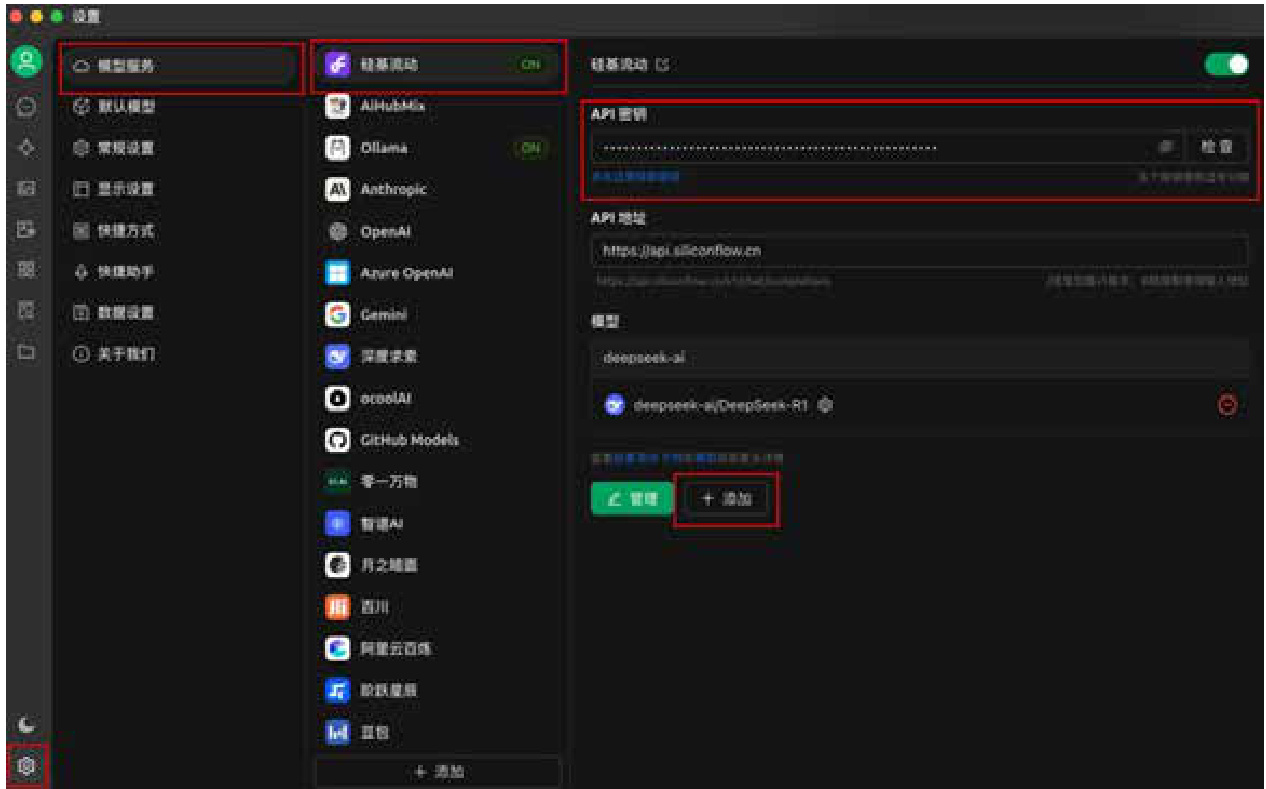Viewport: 1266px width, 789px height.
Task: Select the 阶跃星辰 provider logo
Action: [x=338, y=690]
